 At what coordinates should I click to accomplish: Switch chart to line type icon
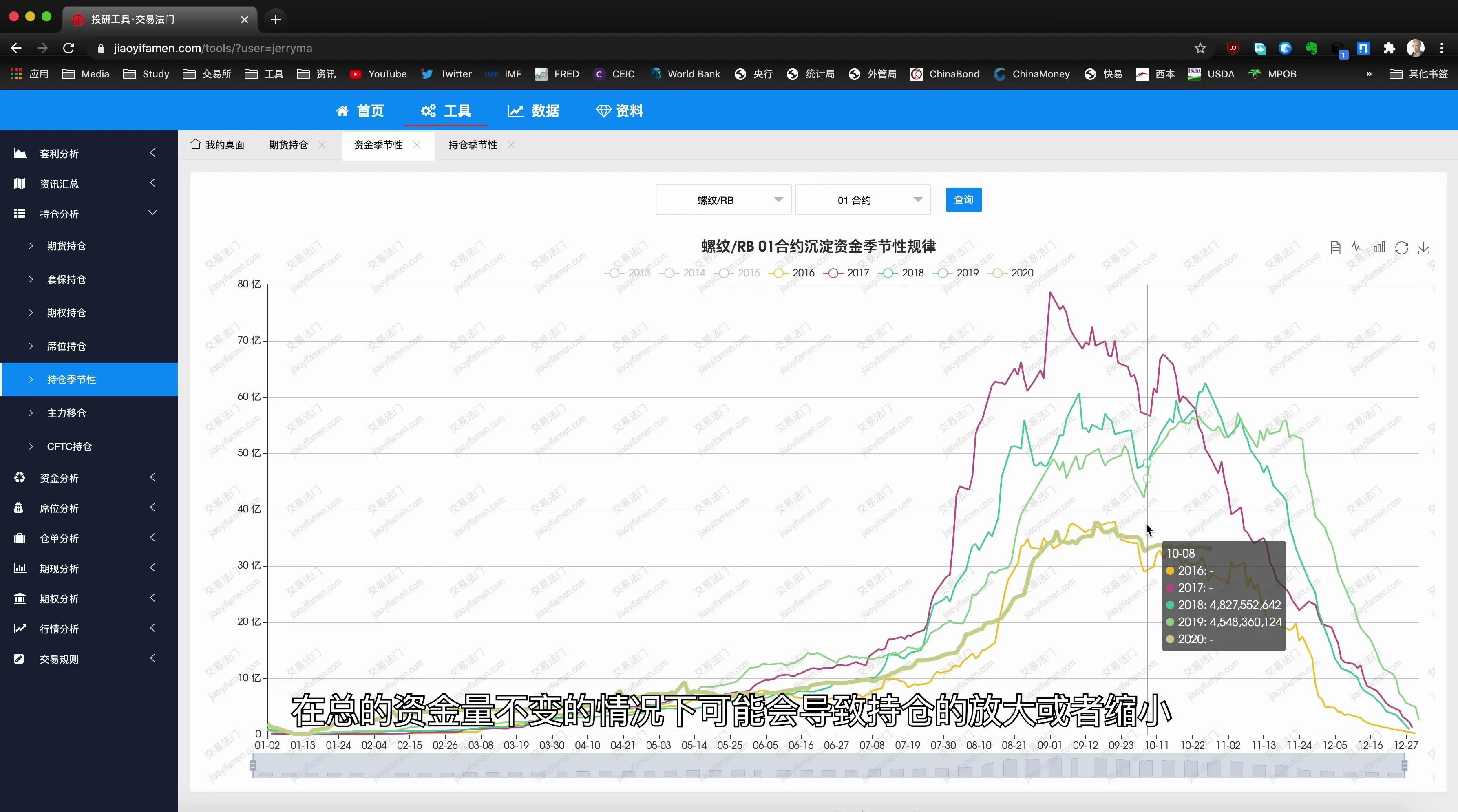tap(1357, 248)
